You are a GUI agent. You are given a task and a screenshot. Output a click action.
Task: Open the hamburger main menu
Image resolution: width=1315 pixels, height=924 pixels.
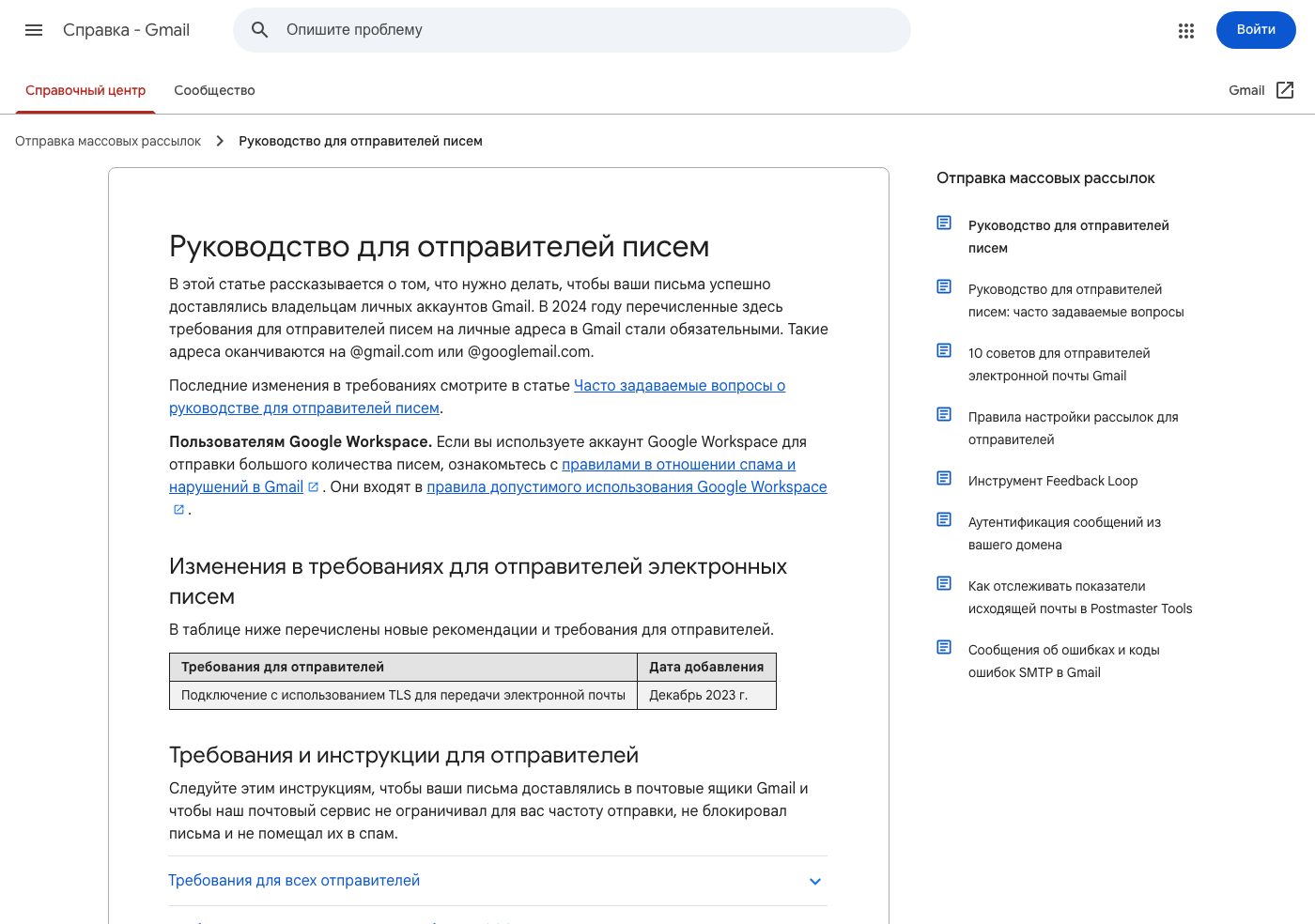click(34, 30)
